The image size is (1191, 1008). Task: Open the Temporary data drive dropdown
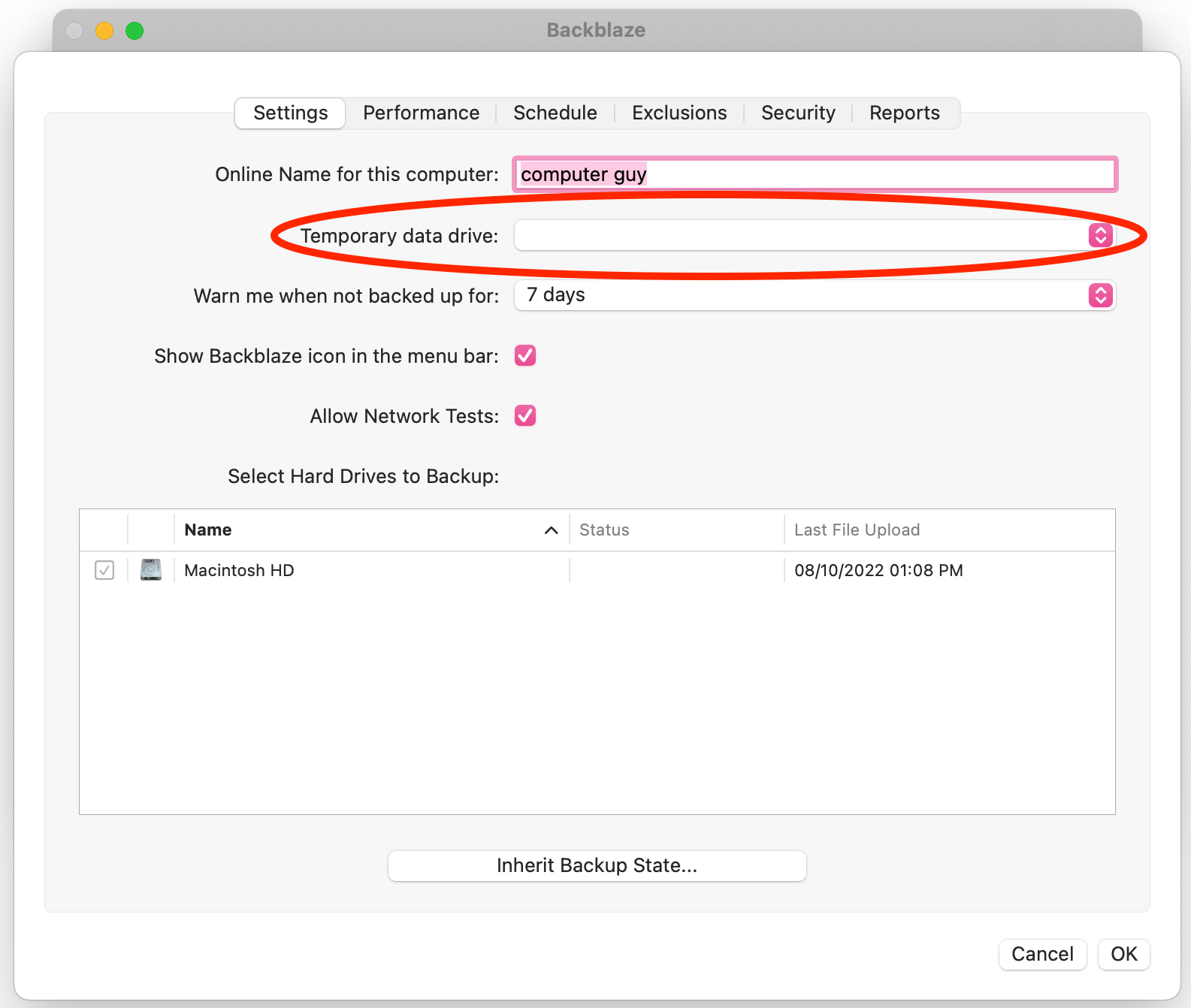click(x=815, y=235)
